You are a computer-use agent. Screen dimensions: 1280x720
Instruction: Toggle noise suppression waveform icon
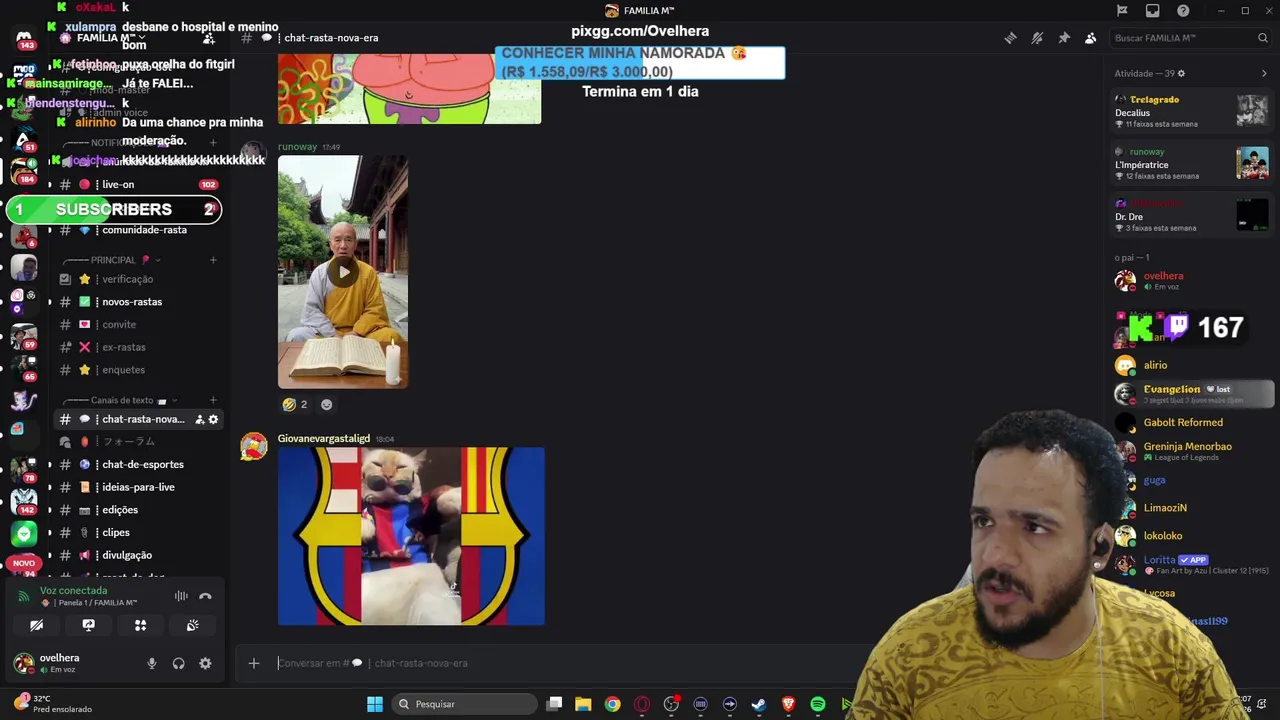[x=181, y=596]
